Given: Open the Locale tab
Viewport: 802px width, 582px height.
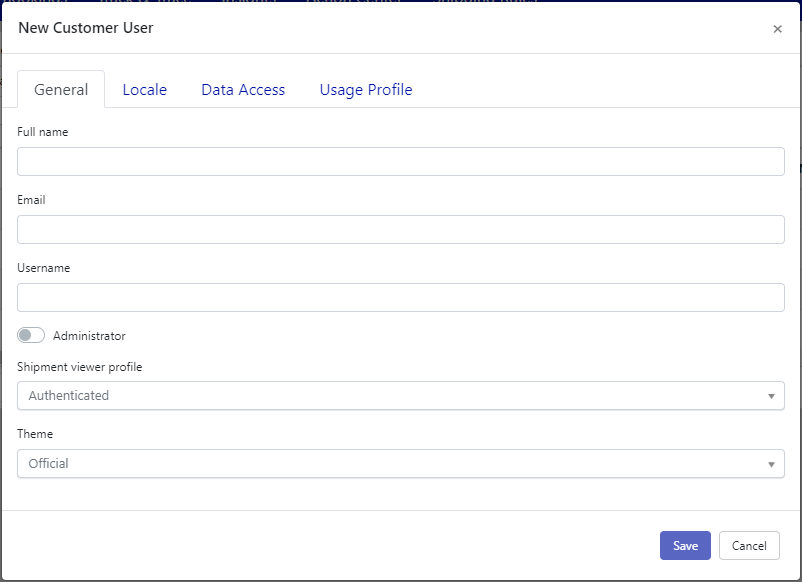Looking at the screenshot, I should pos(144,89).
